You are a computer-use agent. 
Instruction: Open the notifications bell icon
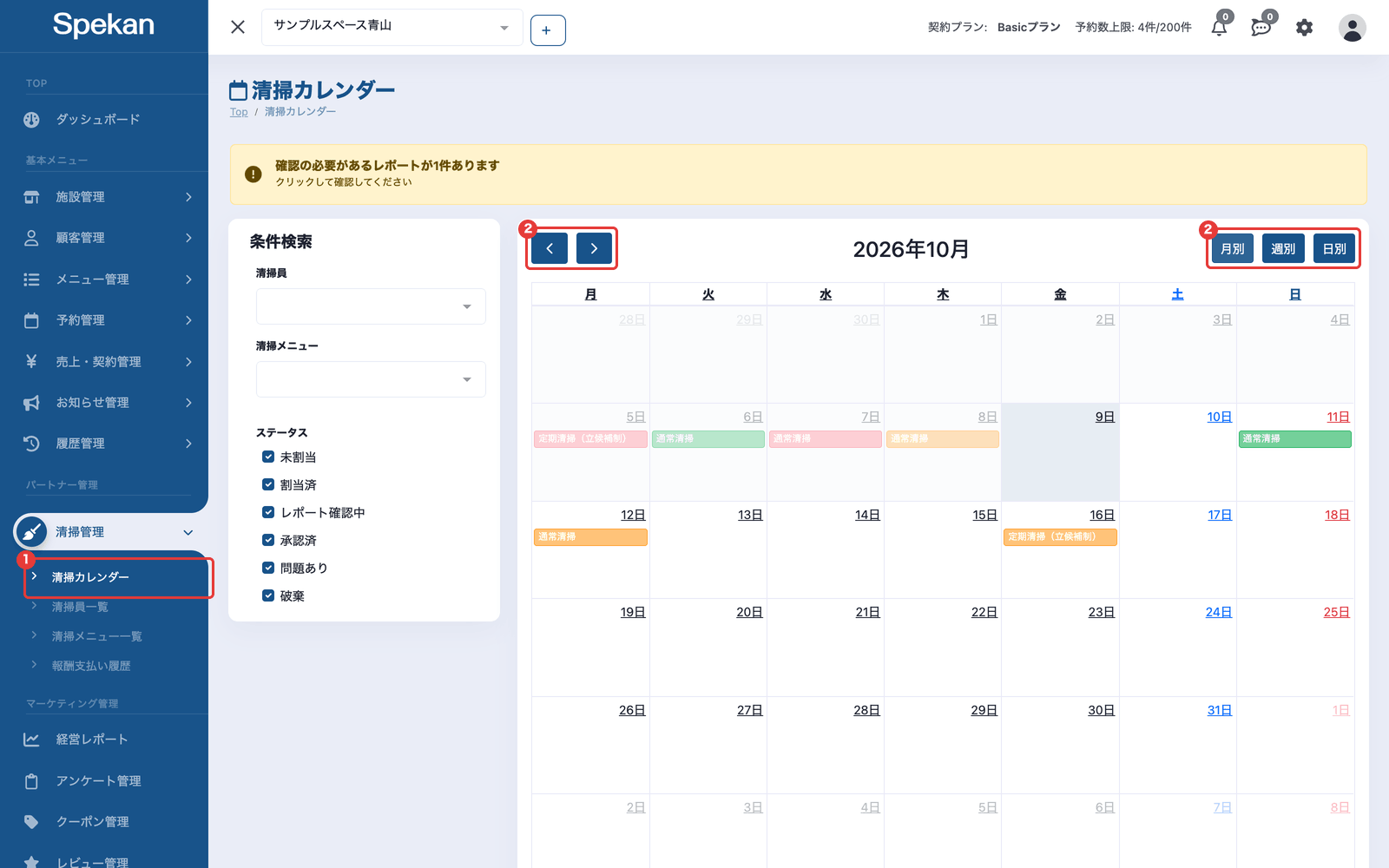click(x=1219, y=27)
